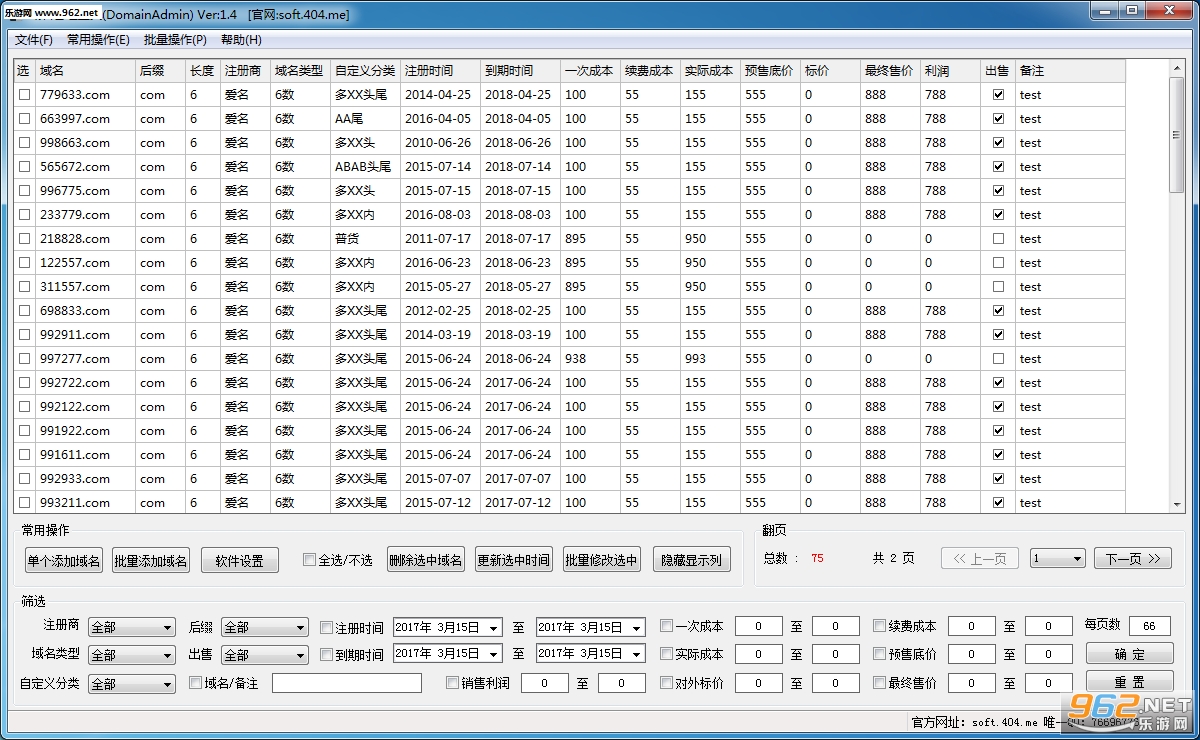1200x740 pixels.
Task: Click the 一次成本 minimum value field
Action: (x=759, y=626)
